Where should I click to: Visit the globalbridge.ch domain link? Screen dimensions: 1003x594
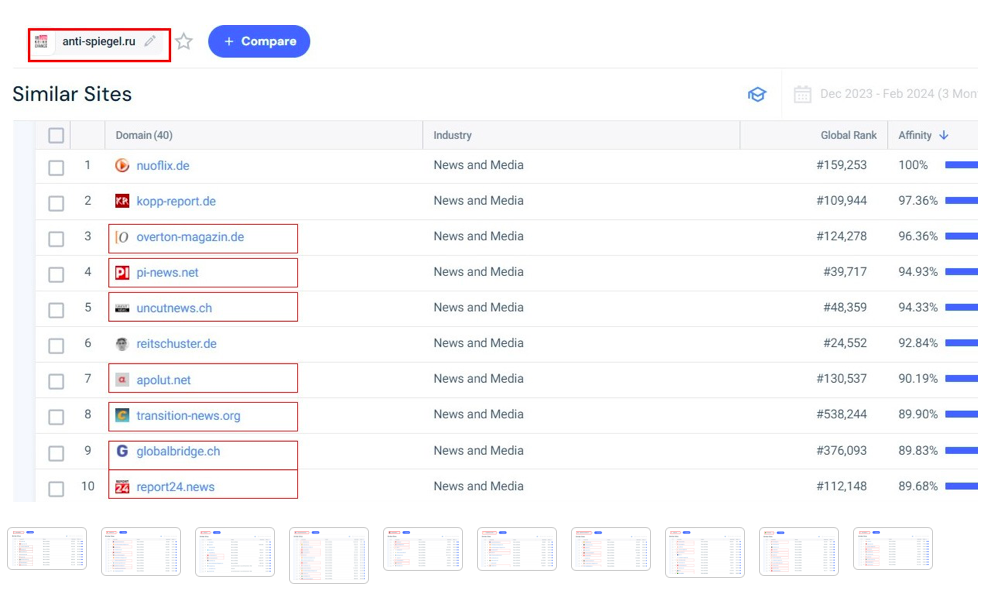pos(178,451)
